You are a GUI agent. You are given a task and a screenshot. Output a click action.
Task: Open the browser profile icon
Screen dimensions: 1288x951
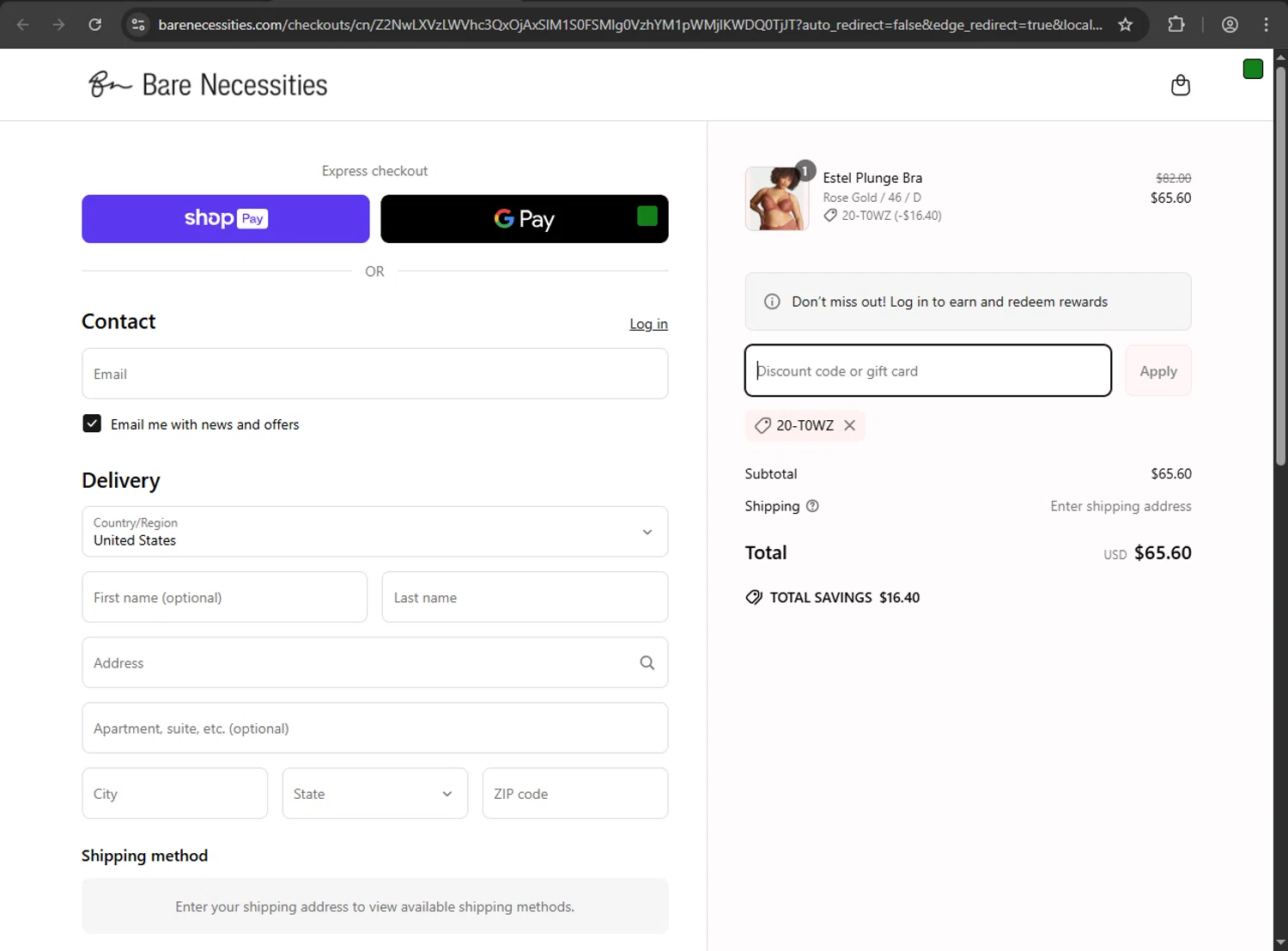point(1230,25)
